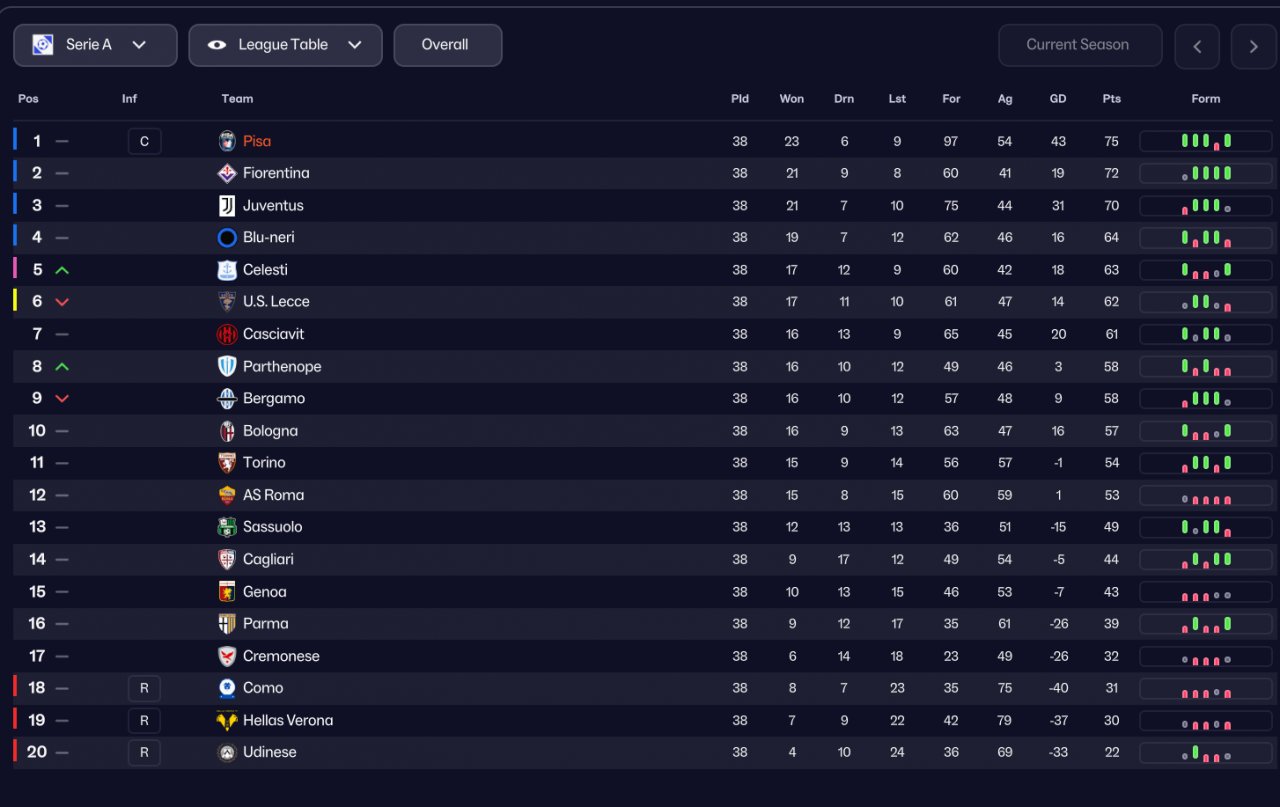The height and width of the screenshot is (807, 1280).
Task: Open the Serie A competition dropdown
Action: click(x=95, y=45)
